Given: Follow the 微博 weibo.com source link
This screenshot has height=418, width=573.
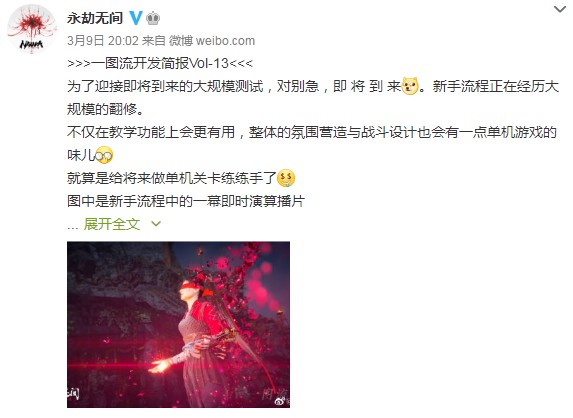Looking at the screenshot, I should point(212,41).
